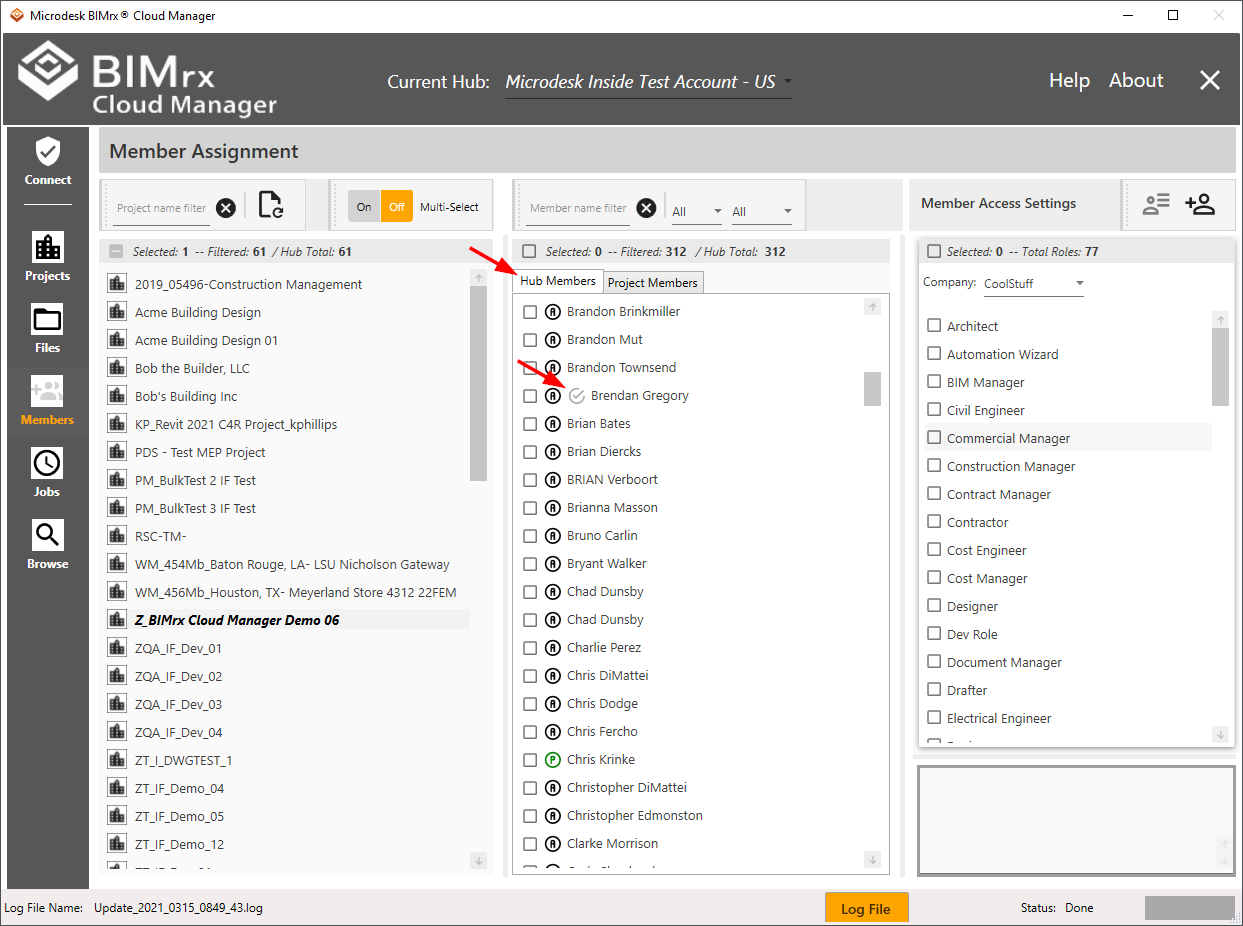The height and width of the screenshot is (926, 1243).
Task: Open the Company CoolStuff dropdown
Action: (1034, 284)
